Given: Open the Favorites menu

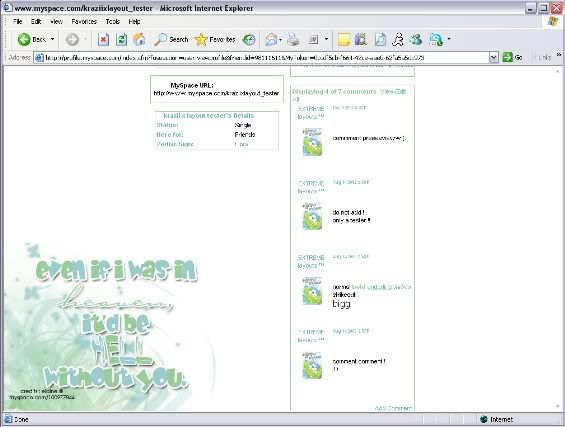Looking at the screenshot, I should click(84, 22).
